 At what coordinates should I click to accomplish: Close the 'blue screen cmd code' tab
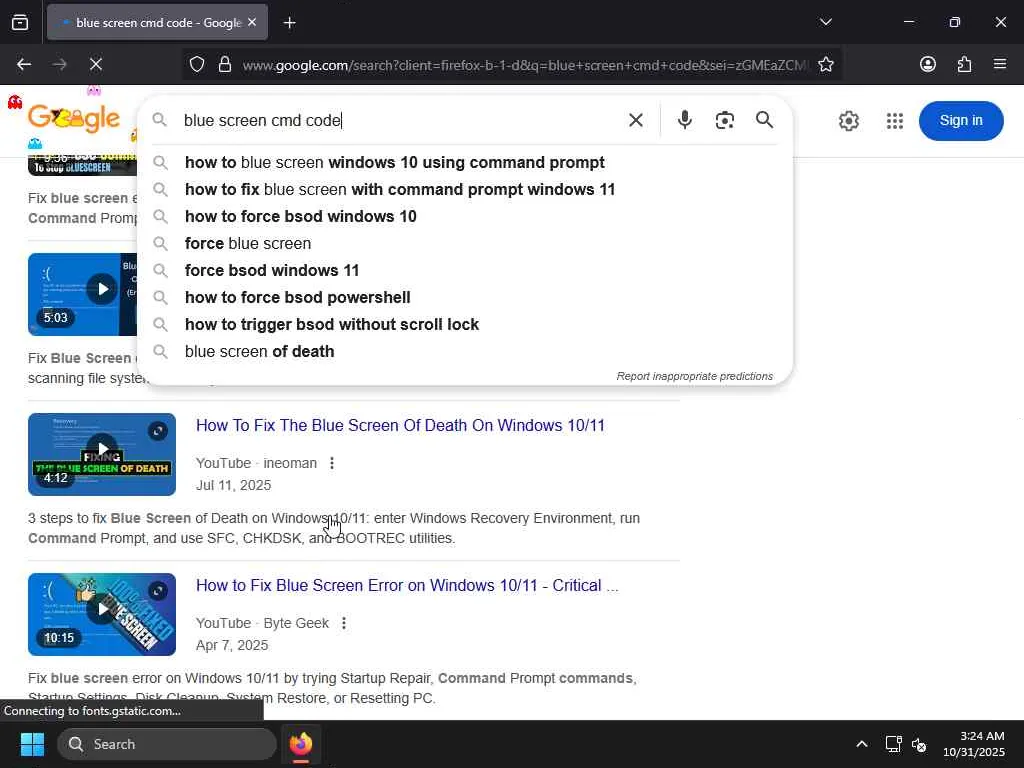point(252,22)
